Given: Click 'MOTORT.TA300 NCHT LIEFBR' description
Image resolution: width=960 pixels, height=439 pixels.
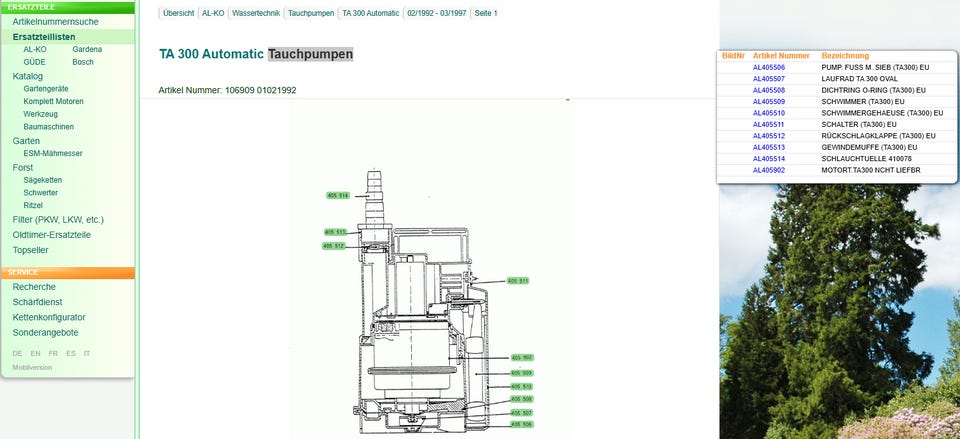Looking at the screenshot, I should point(870,170).
